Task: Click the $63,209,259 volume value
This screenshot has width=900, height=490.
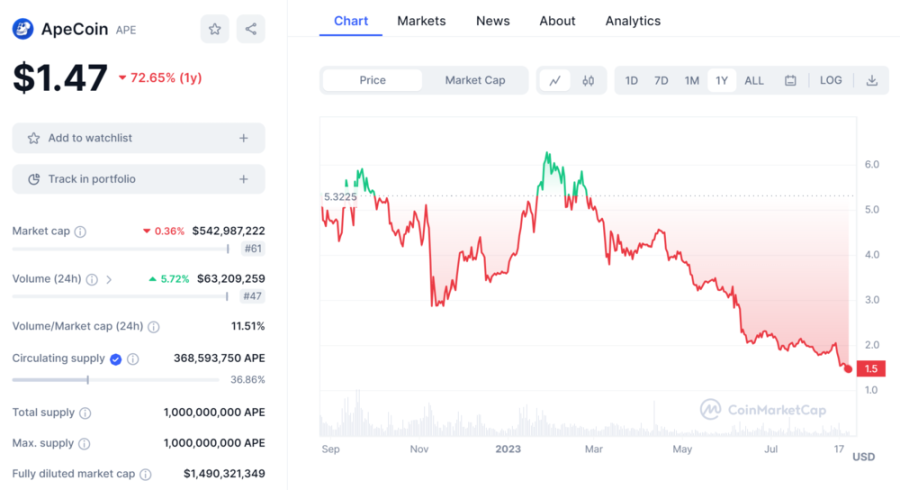Action: [231, 278]
